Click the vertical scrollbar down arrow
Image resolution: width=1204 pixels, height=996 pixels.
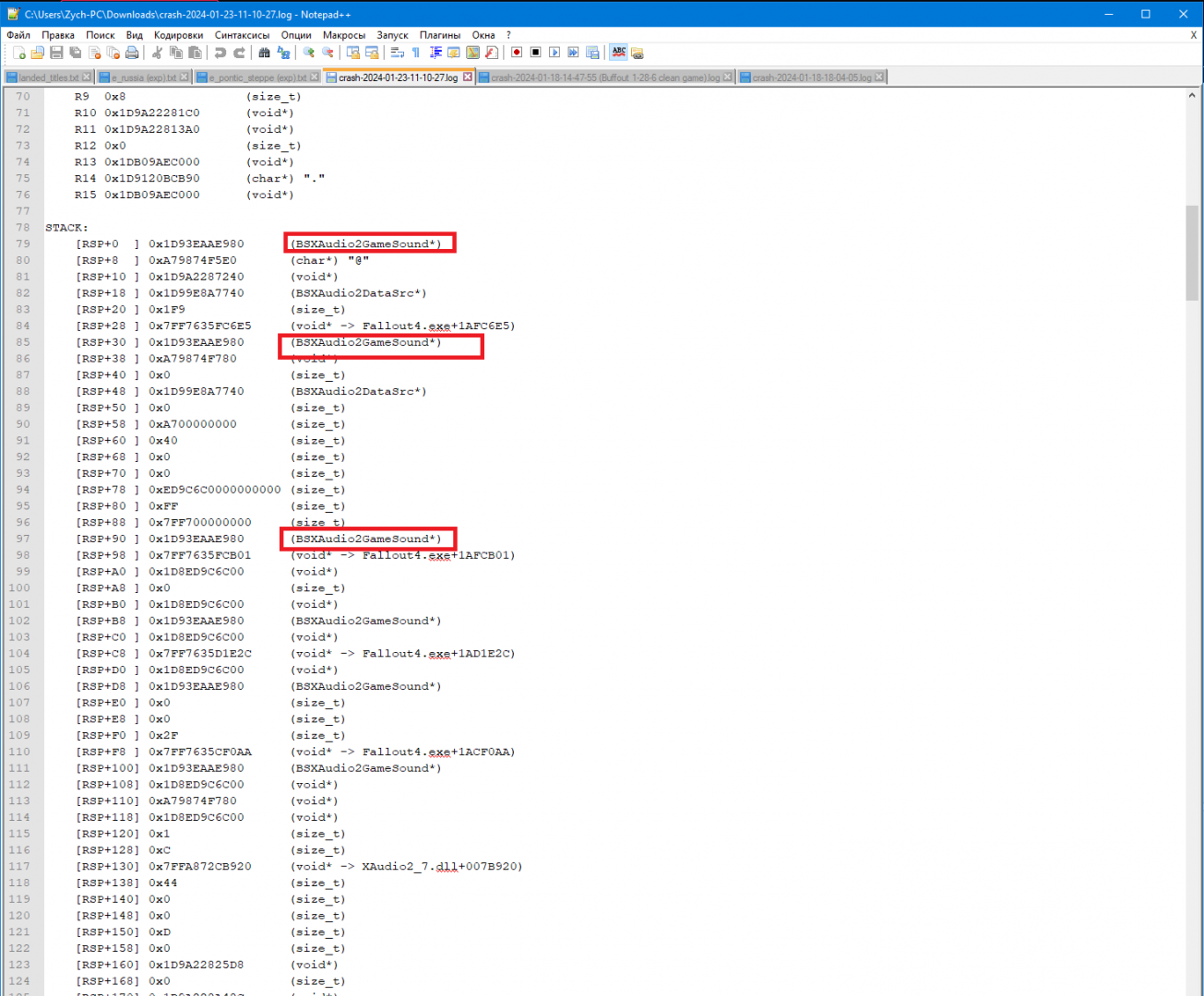point(1192,989)
